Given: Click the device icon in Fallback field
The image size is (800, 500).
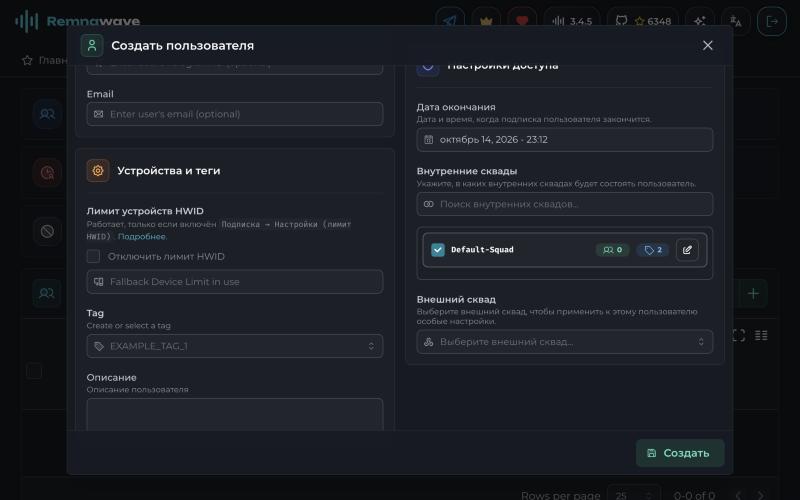Looking at the screenshot, I should tap(98, 282).
